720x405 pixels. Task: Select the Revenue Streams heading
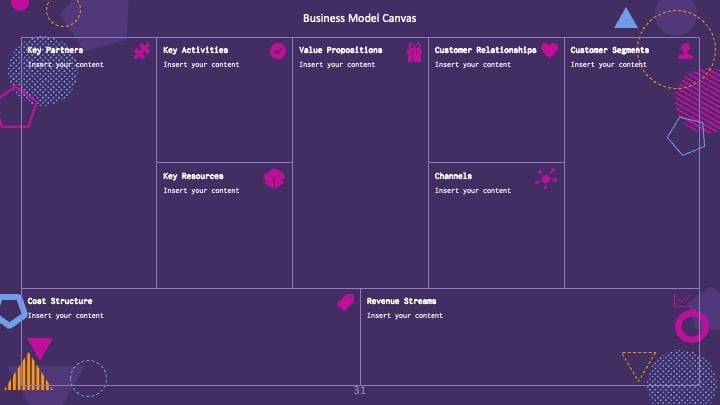(401, 301)
